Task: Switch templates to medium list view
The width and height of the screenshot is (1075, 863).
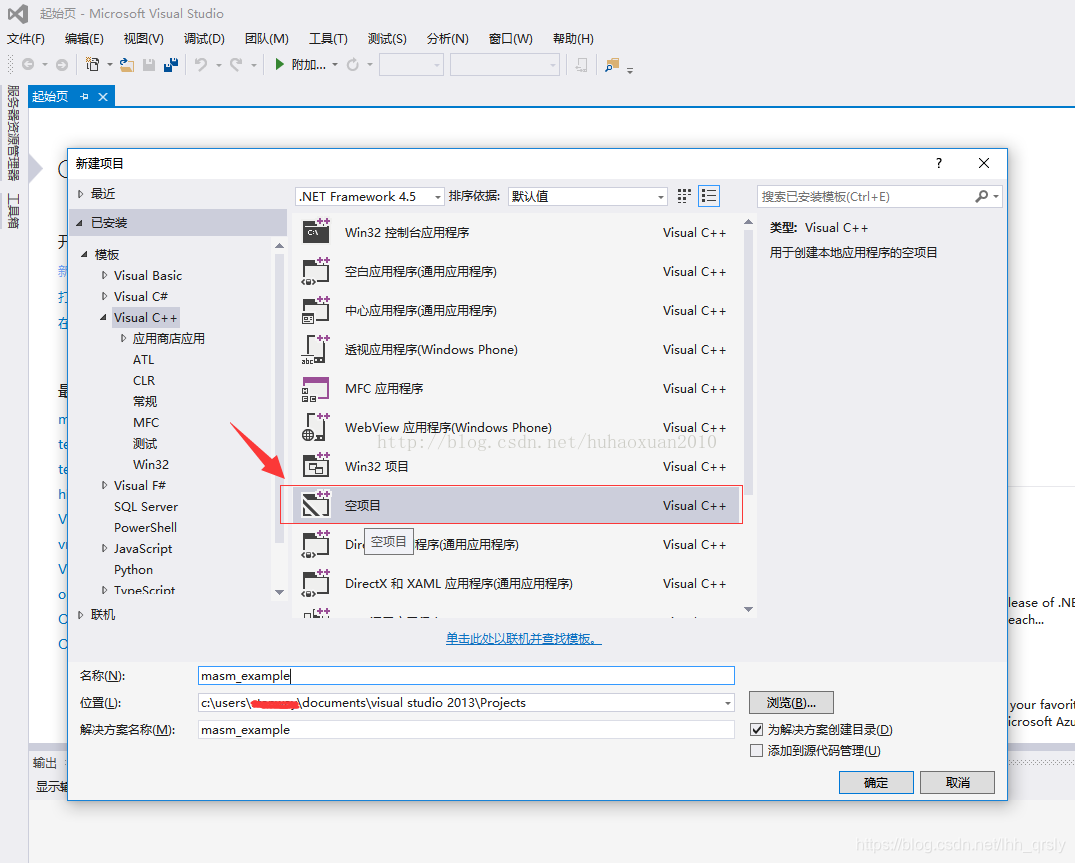Action: pyautogui.click(x=709, y=196)
